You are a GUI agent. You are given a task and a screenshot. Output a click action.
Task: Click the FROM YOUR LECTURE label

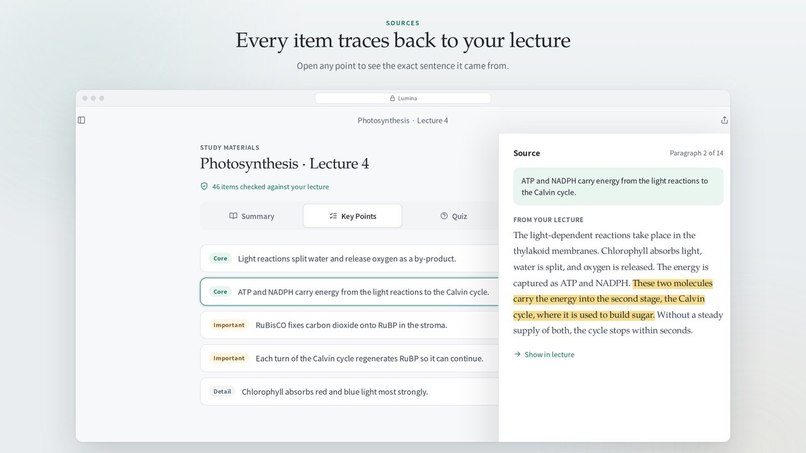point(548,220)
